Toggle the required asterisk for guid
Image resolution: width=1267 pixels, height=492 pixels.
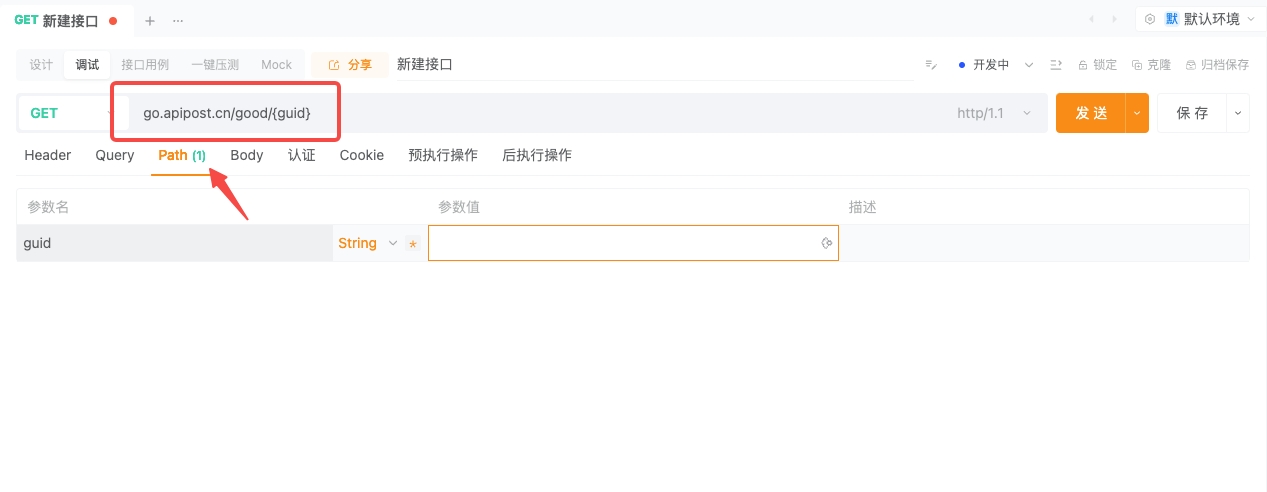pos(413,244)
